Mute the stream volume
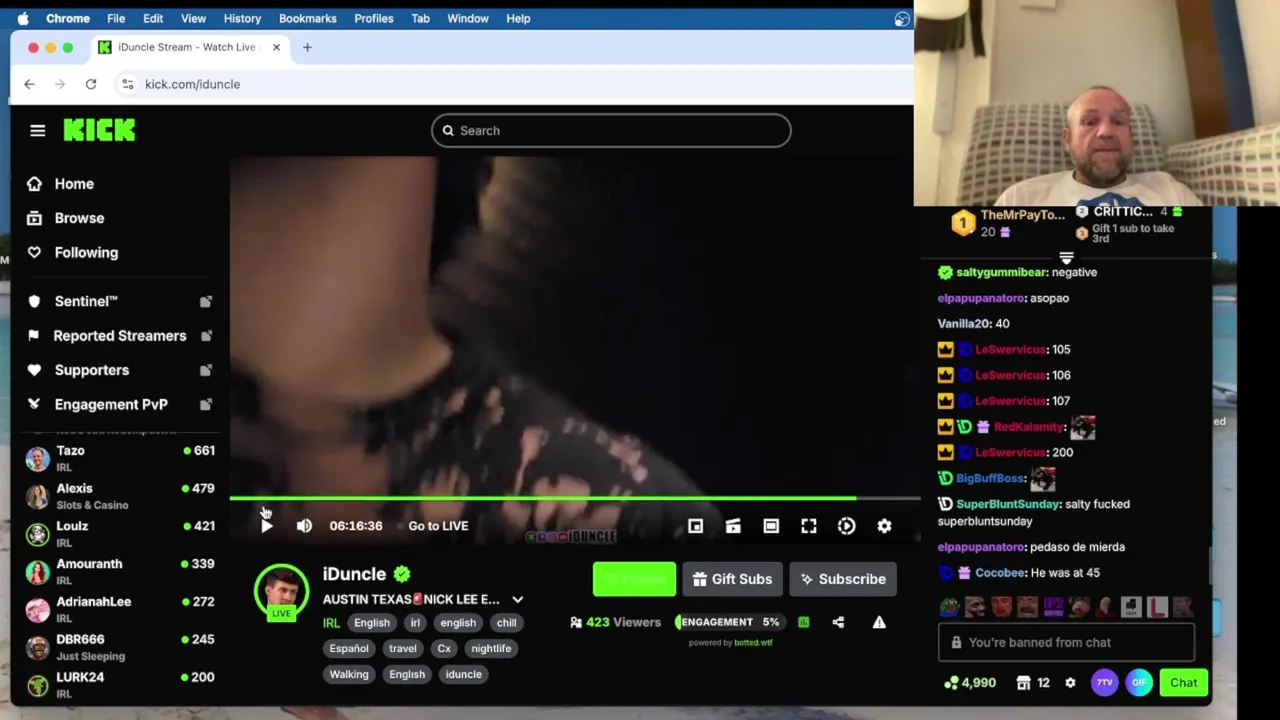Viewport: 1280px width, 720px height. 304,526
